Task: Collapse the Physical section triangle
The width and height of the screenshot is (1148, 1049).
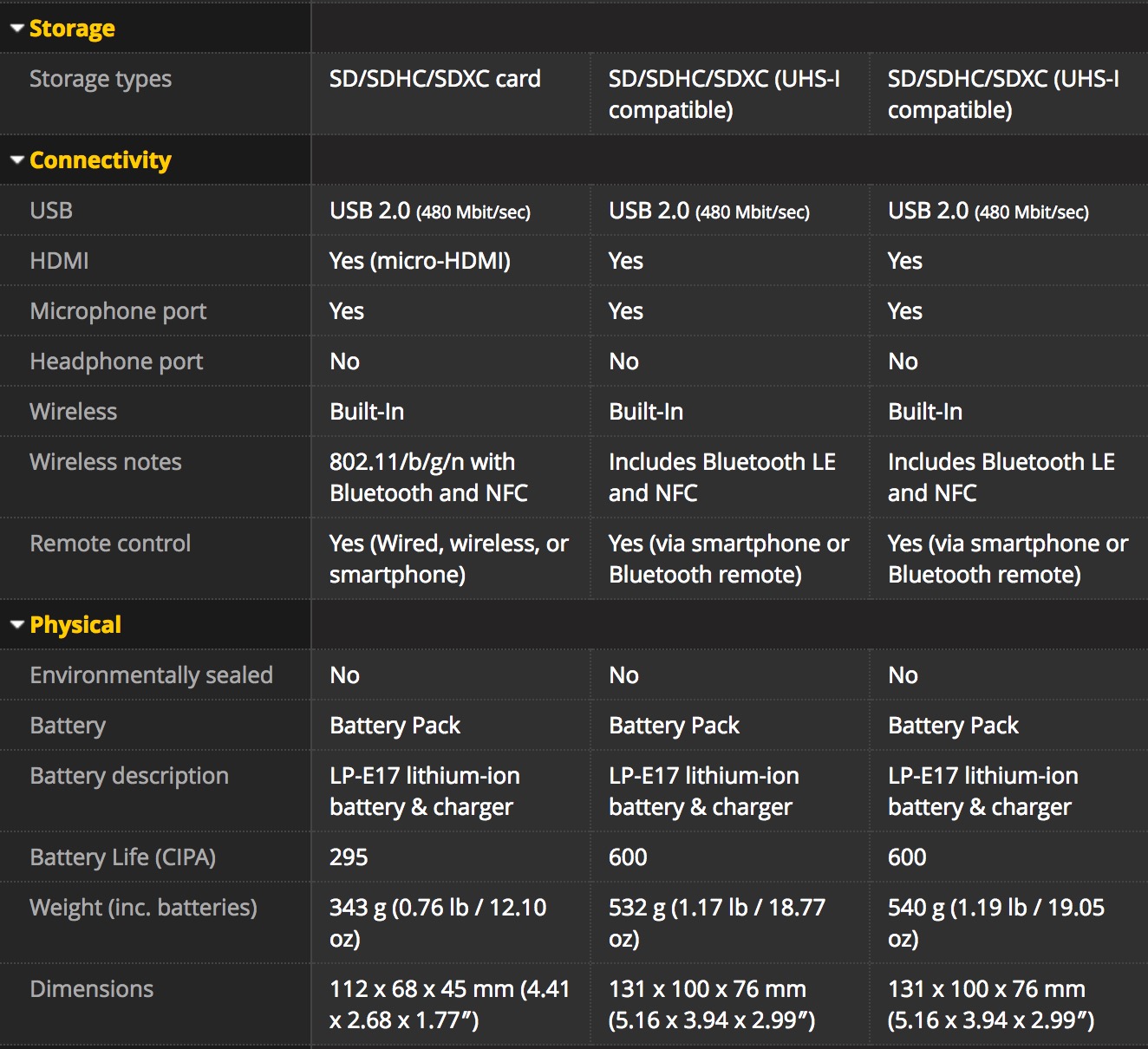Action: (x=16, y=625)
